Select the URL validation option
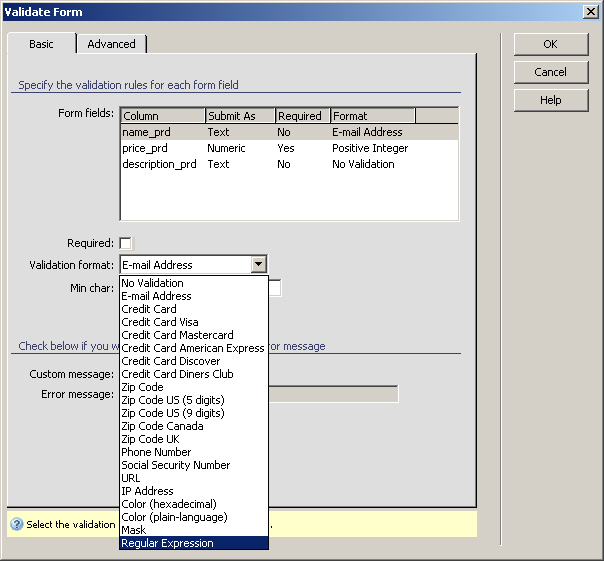Screen dimensions: 604x561 pos(131,478)
